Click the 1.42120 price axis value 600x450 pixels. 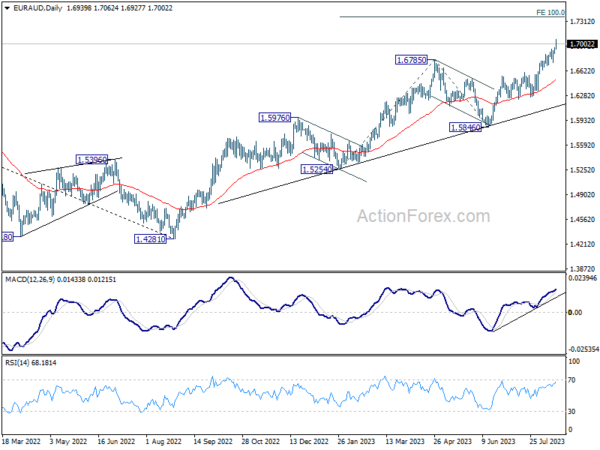(x=582, y=244)
